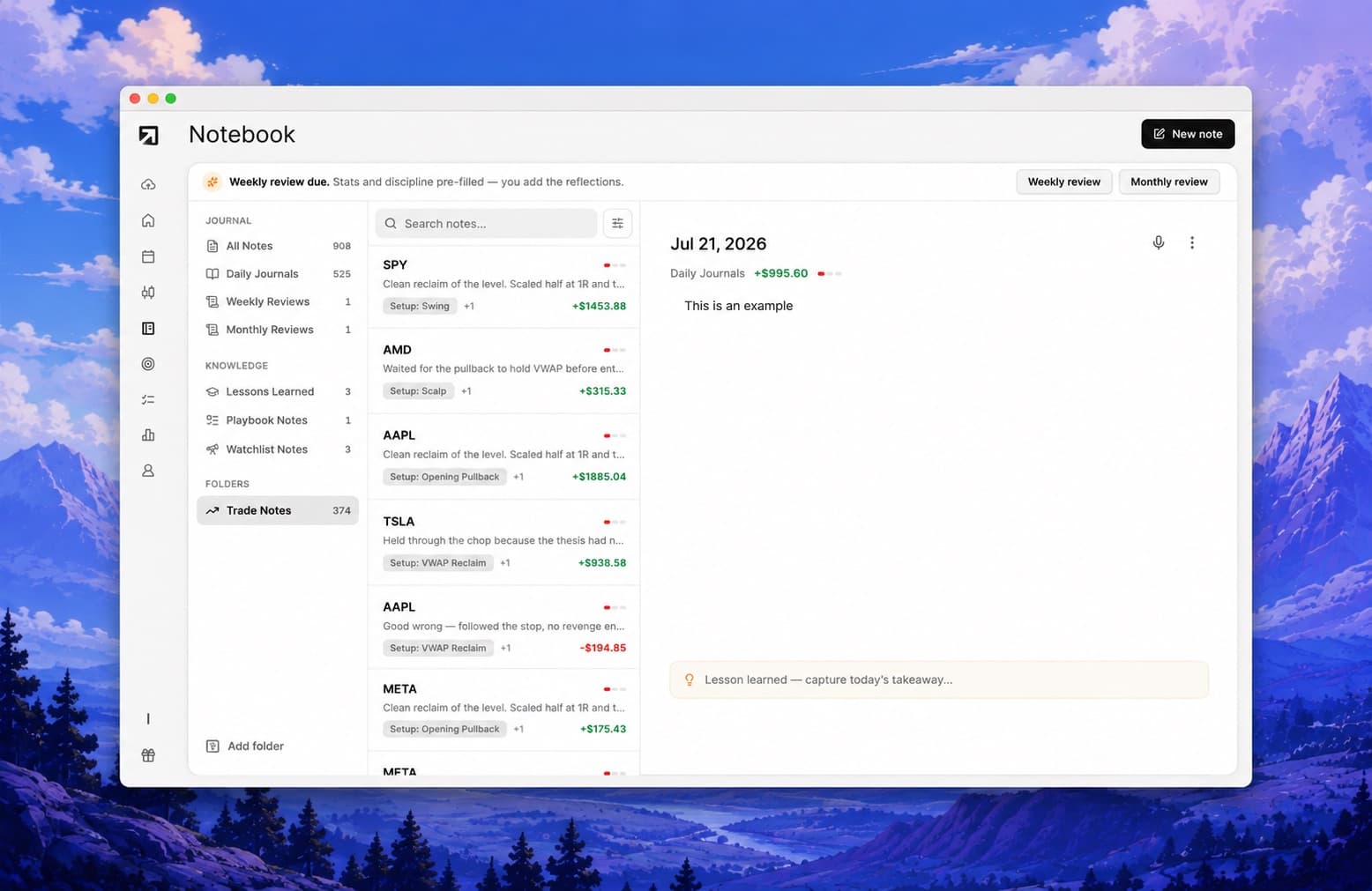Open the AAPL note with +$1885.04
This screenshot has width=1372, height=891.
pos(503,457)
